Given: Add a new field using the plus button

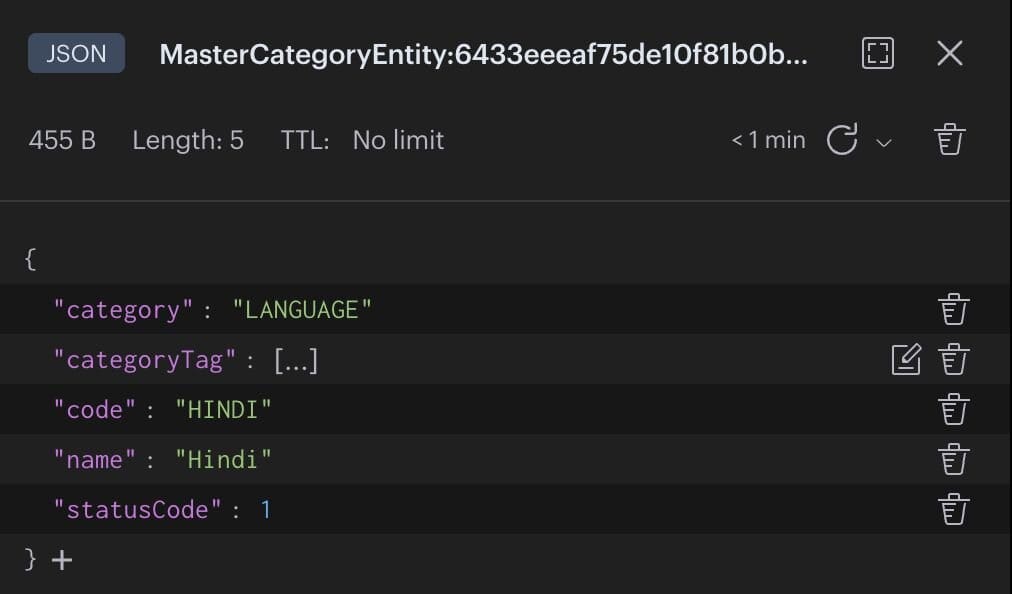Looking at the screenshot, I should [63, 560].
